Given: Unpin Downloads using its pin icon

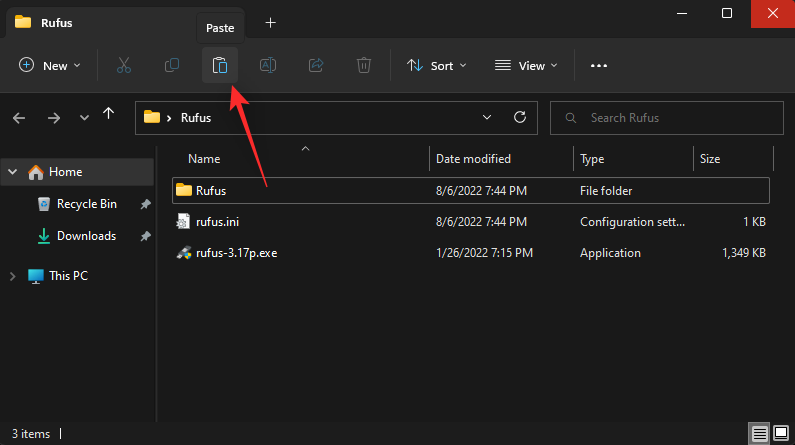Looking at the screenshot, I should [146, 236].
